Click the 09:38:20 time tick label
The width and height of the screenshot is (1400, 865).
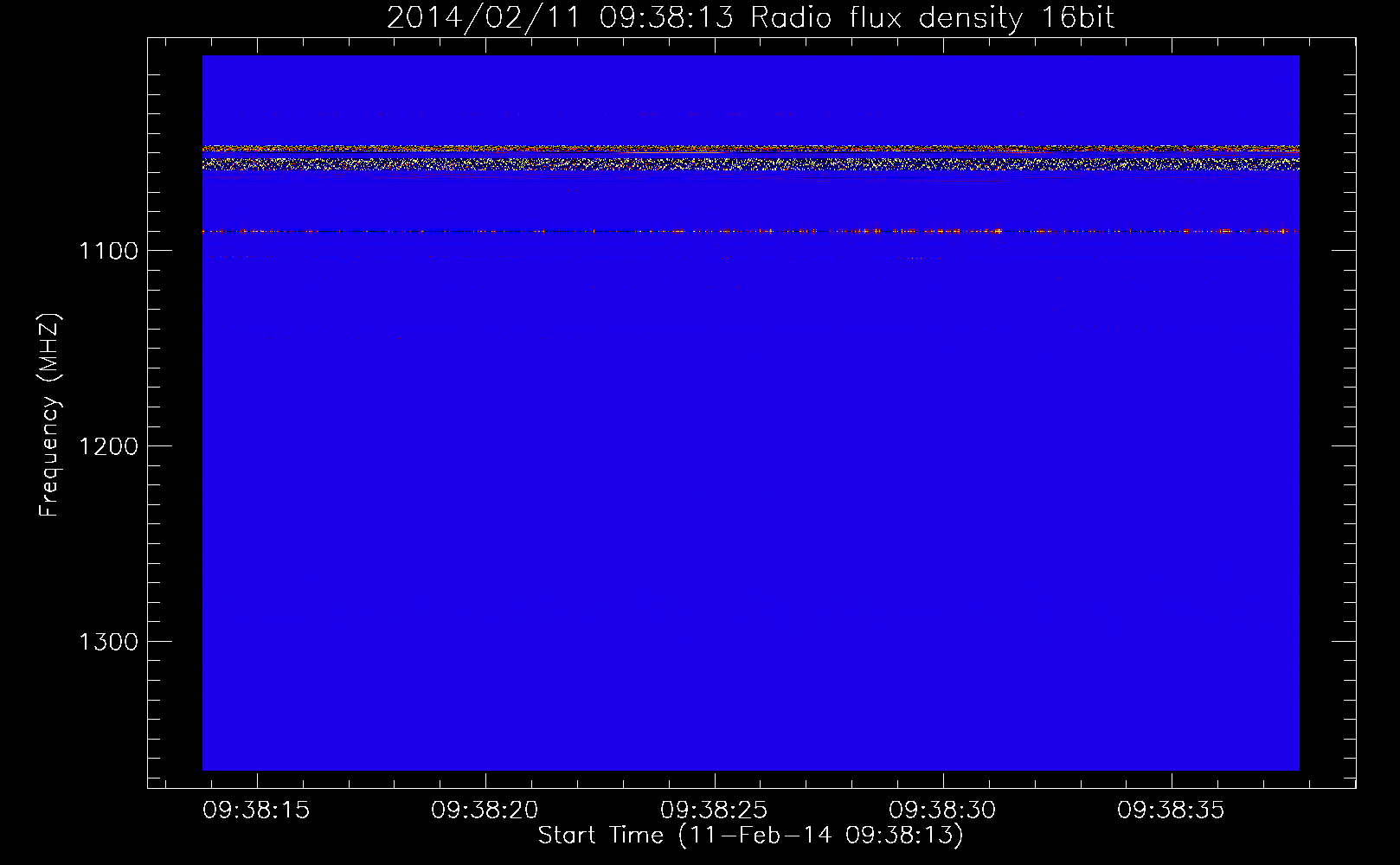pos(485,811)
